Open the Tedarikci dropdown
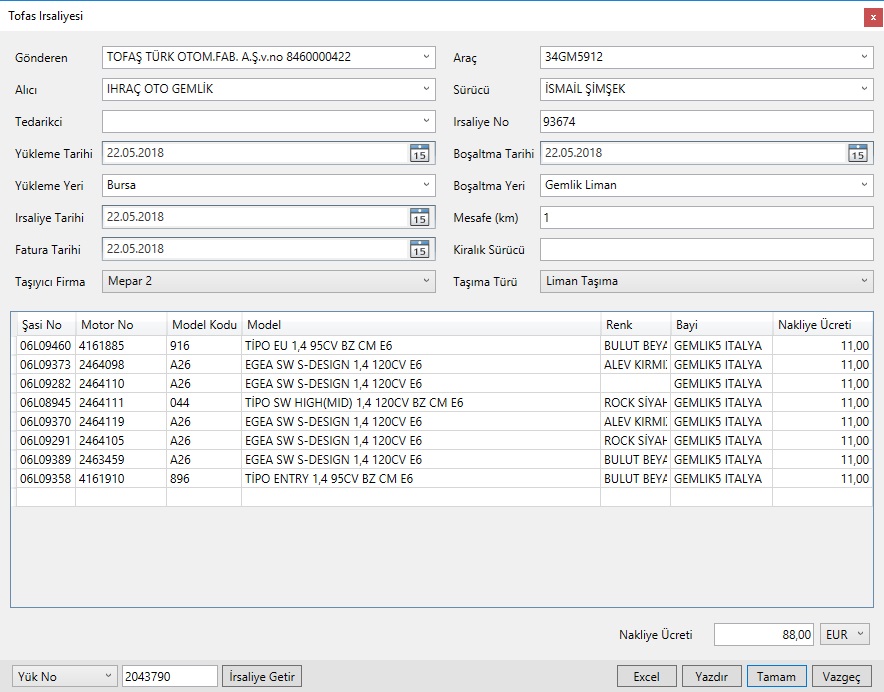The width and height of the screenshot is (884, 692). [426, 121]
